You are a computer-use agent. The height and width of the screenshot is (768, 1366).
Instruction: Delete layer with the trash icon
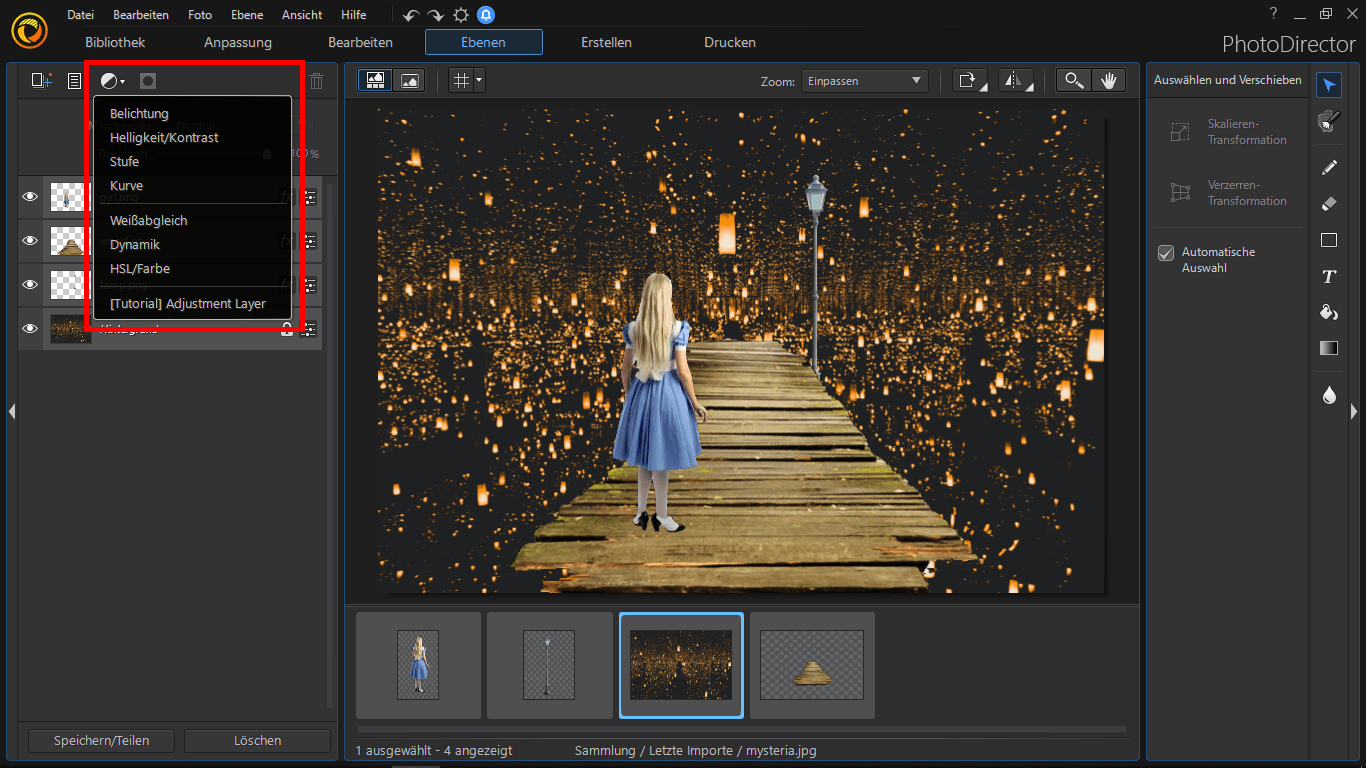[316, 81]
